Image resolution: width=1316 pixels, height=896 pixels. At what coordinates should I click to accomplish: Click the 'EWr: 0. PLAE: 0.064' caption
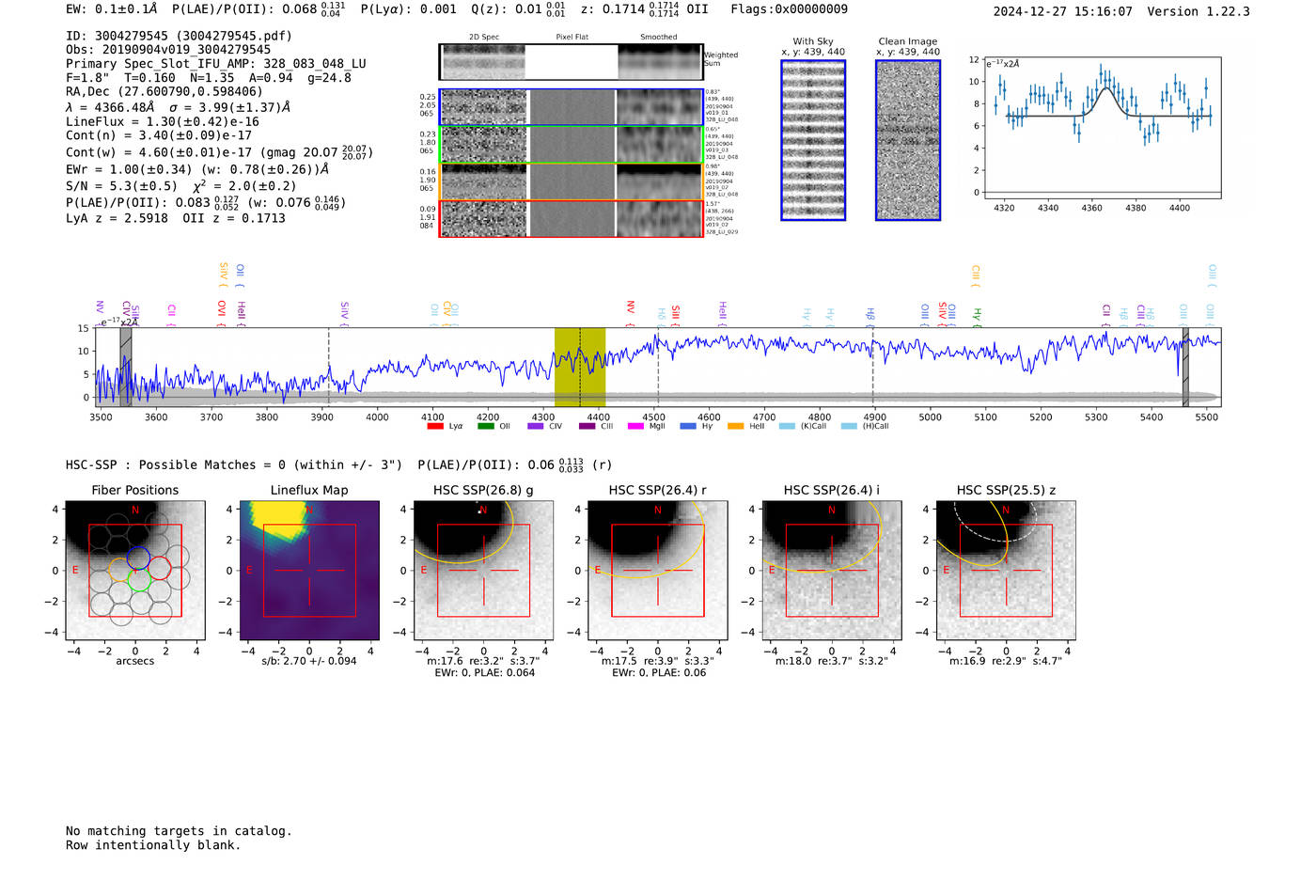484,673
